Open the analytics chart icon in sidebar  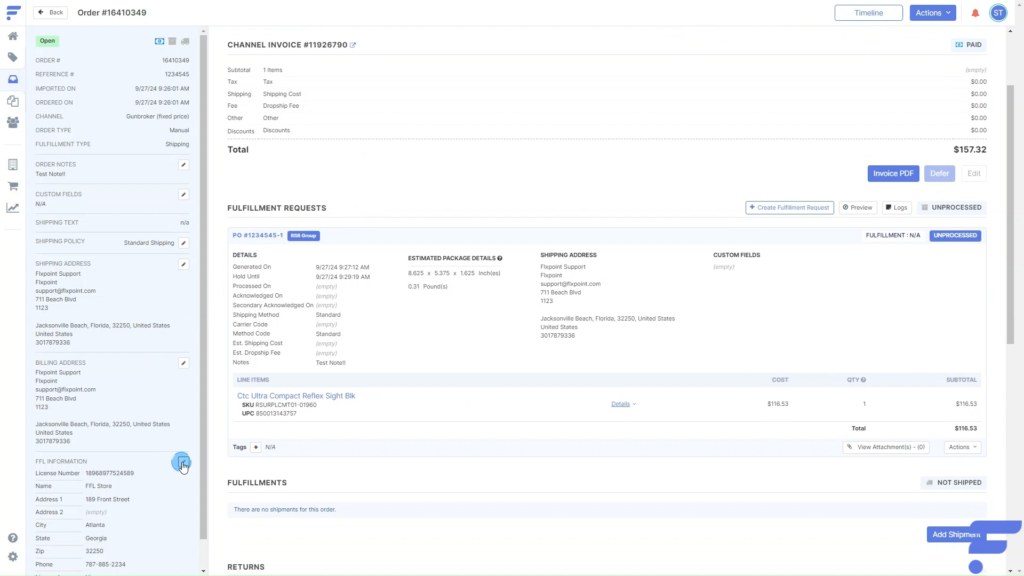point(12,208)
